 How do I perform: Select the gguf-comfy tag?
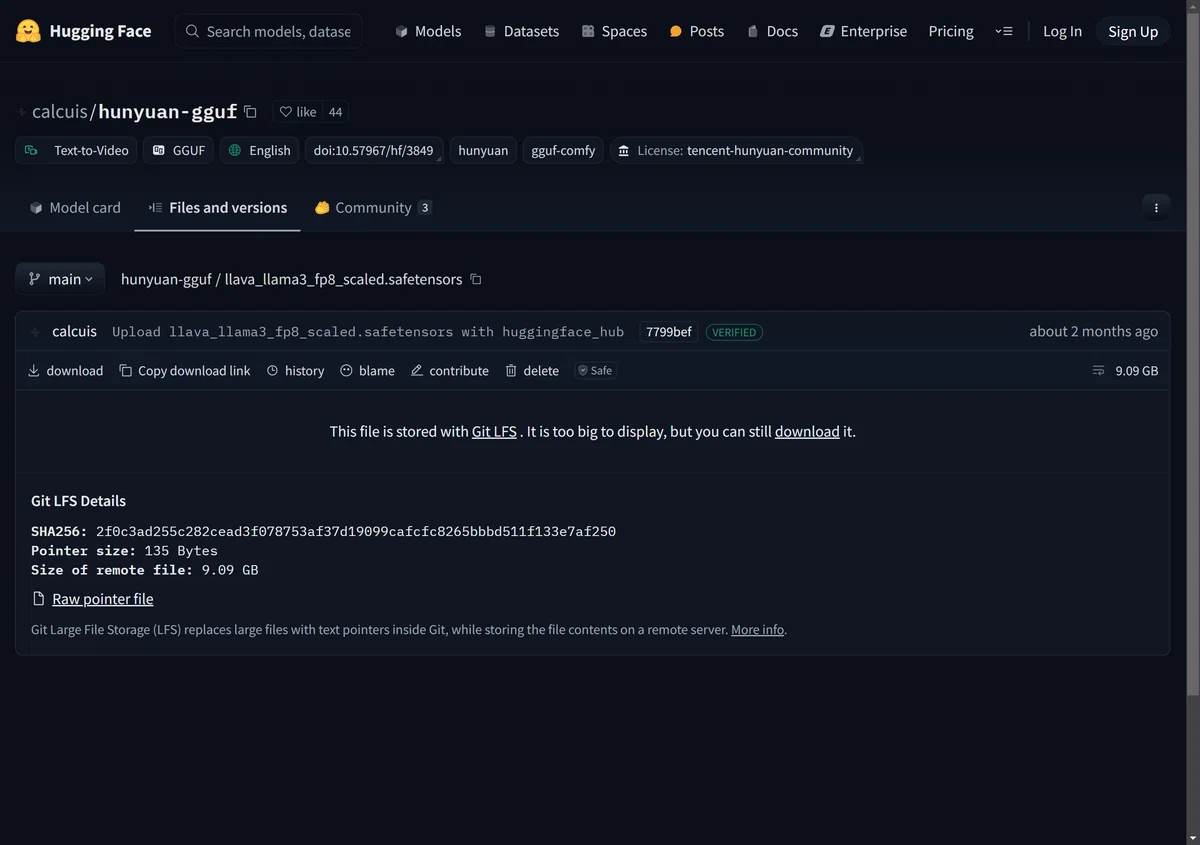[x=563, y=150]
